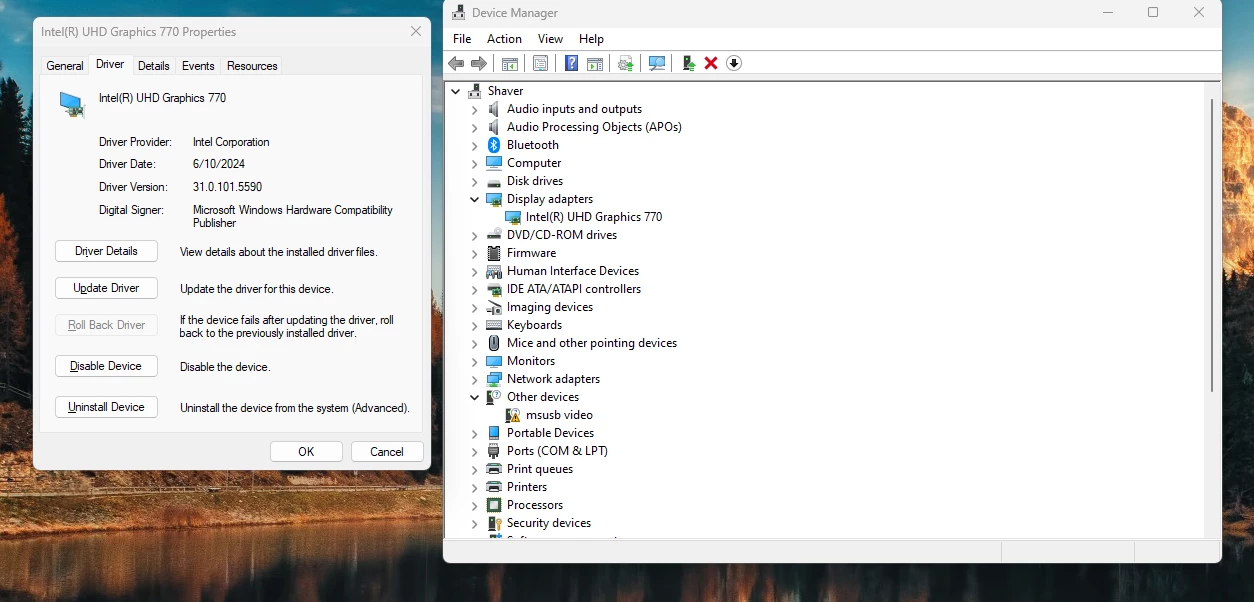1254x602 pixels.
Task: Toggle the Show/Hide Action Pane toolbar icon
Action: [x=595, y=63]
